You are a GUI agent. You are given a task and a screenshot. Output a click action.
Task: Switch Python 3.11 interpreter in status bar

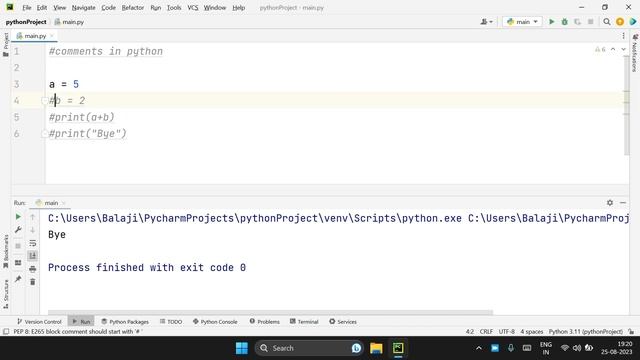click(586, 332)
